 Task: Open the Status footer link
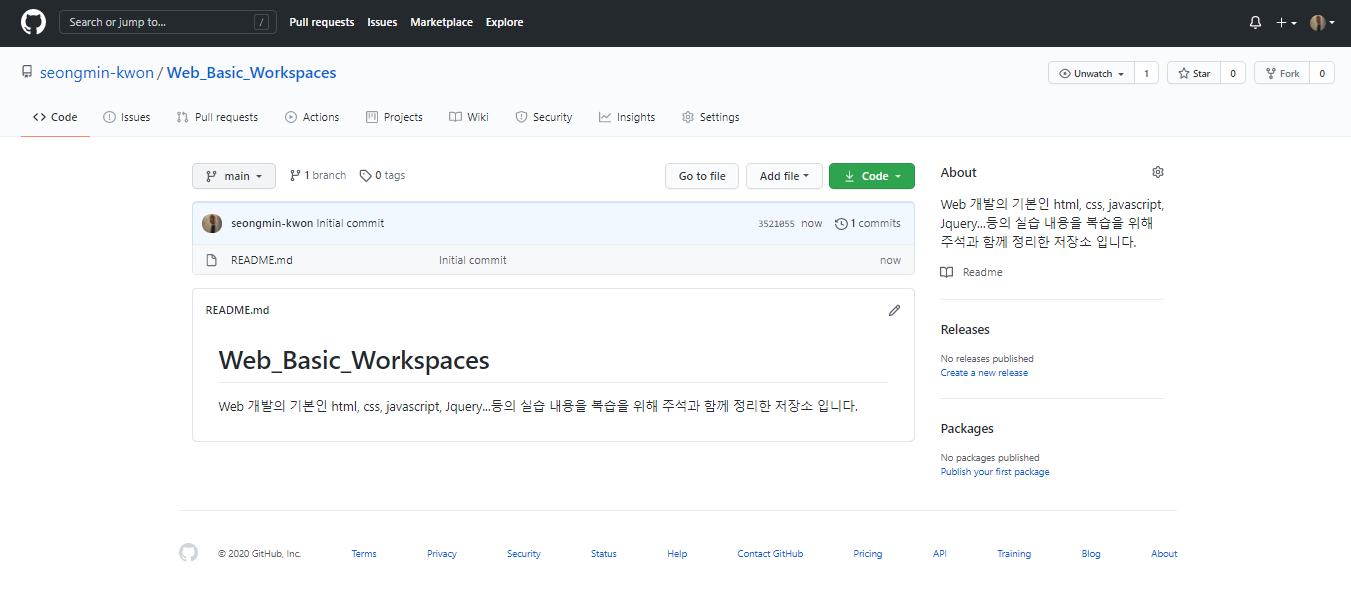(x=604, y=554)
